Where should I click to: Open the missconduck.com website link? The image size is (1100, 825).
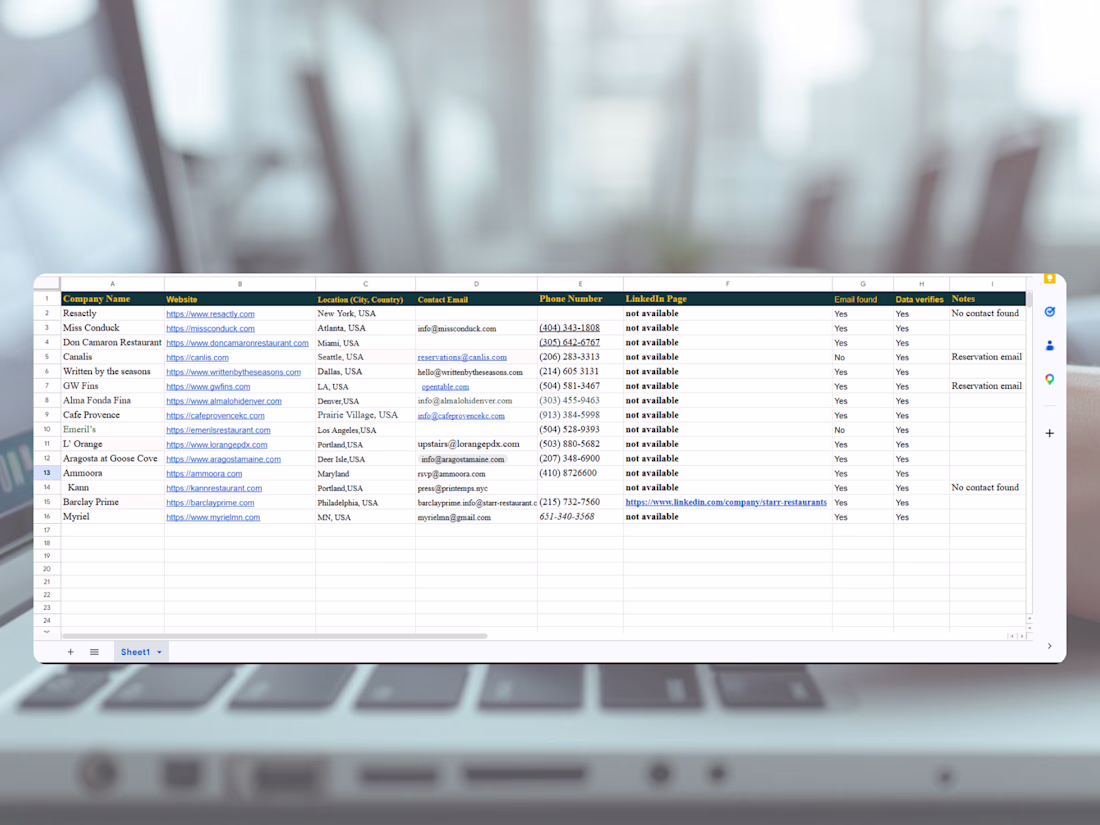[x=210, y=328]
